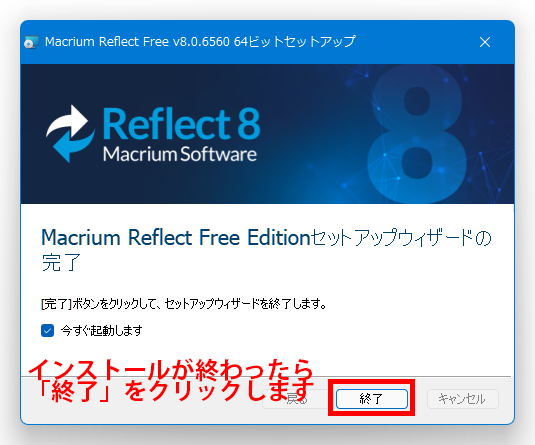Image resolution: width=535 pixels, height=445 pixels.
Task: Click the window title text in title bar
Action: tap(200, 42)
